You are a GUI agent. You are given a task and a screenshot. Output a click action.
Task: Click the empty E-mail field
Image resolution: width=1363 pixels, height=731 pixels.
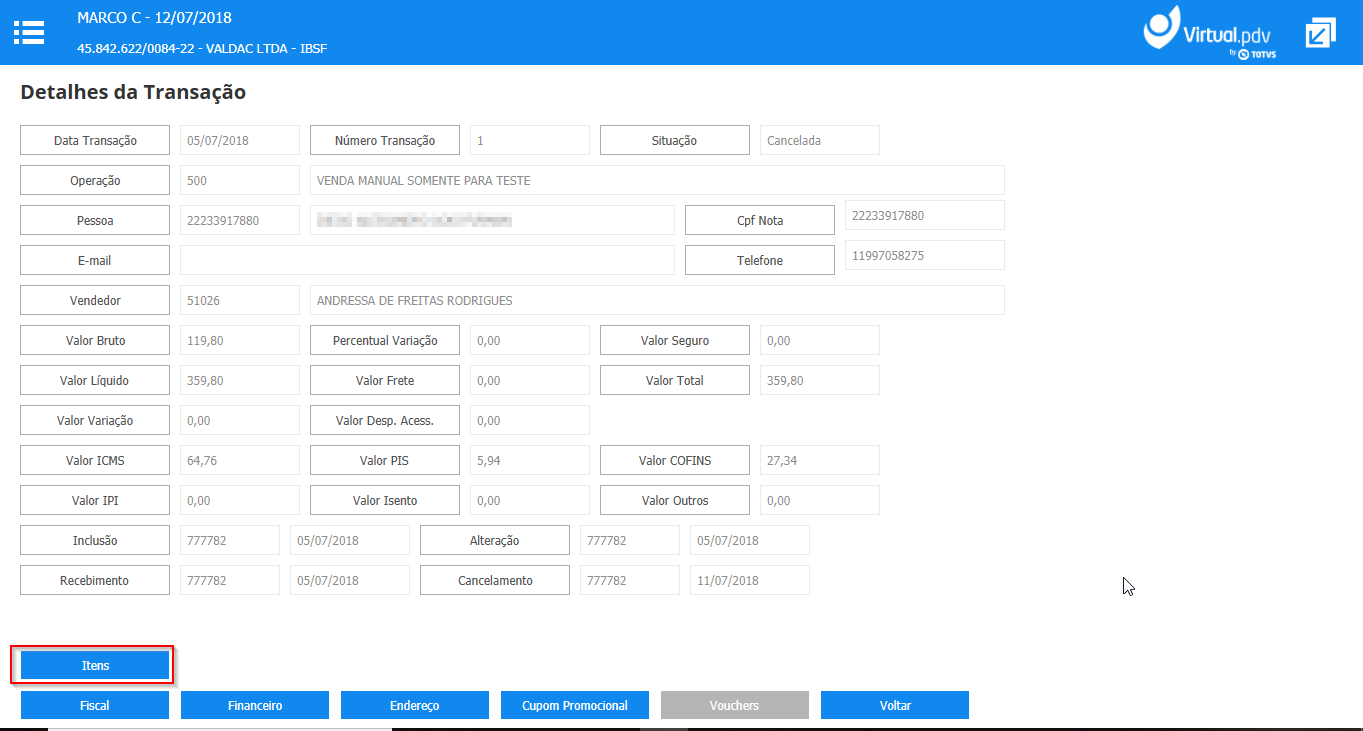coord(427,260)
